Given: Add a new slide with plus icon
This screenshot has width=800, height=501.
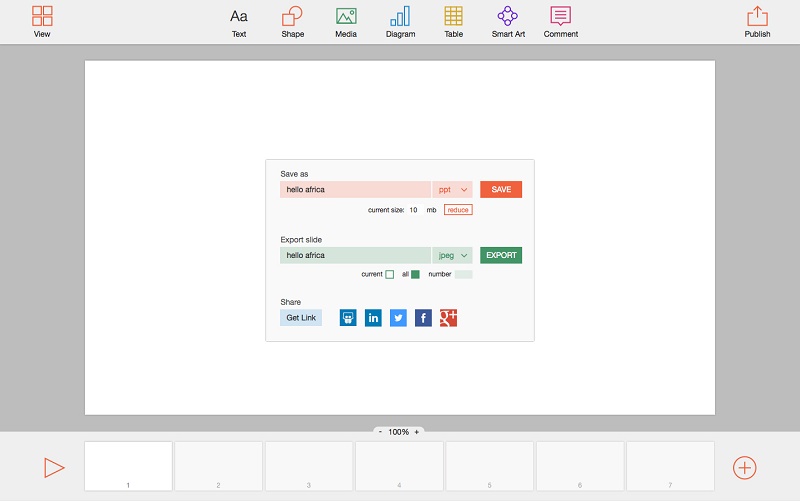Looking at the screenshot, I should pyautogui.click(x=744, y=468).
